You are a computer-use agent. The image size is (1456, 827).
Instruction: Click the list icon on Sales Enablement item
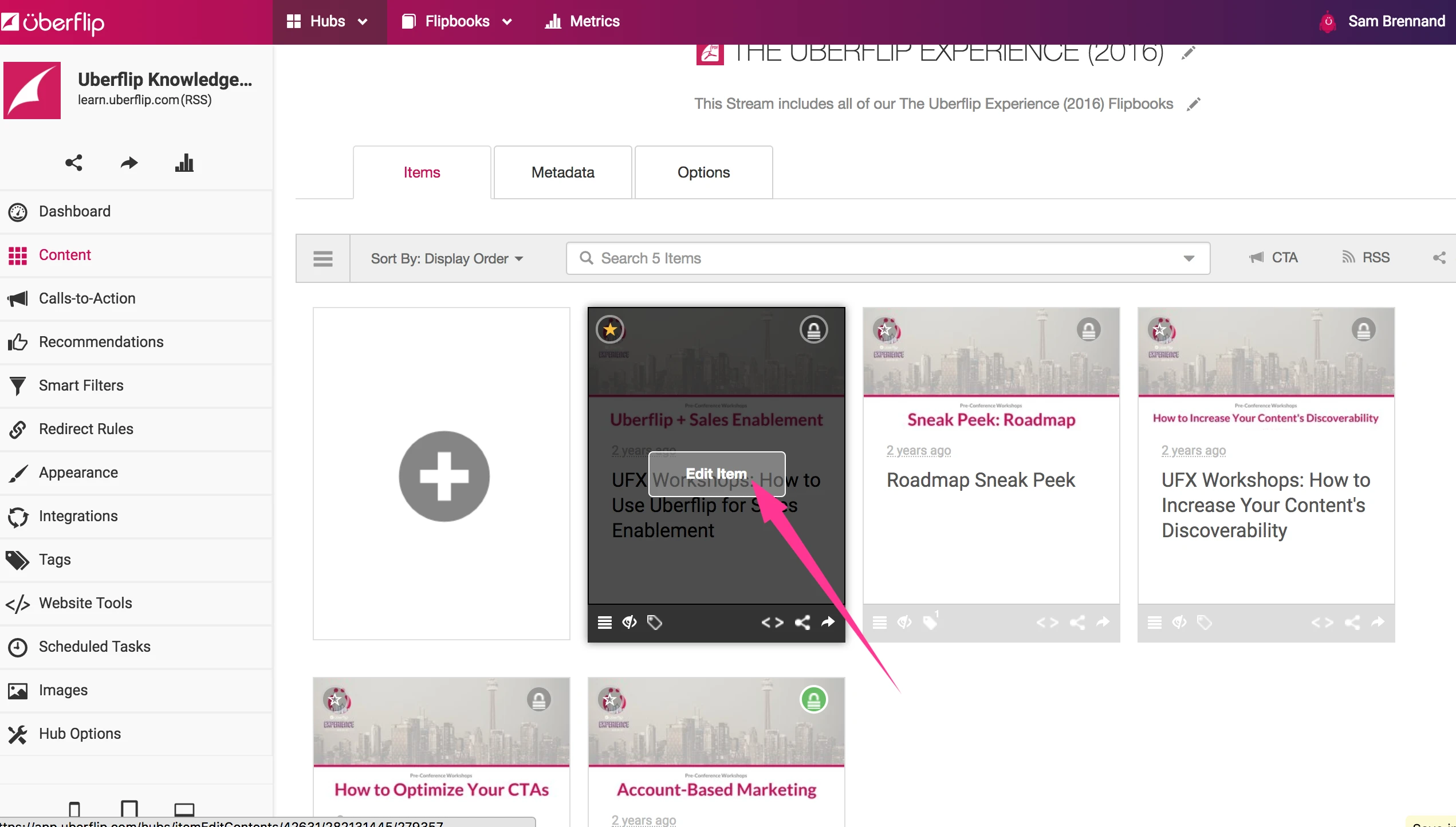[604, 622]
